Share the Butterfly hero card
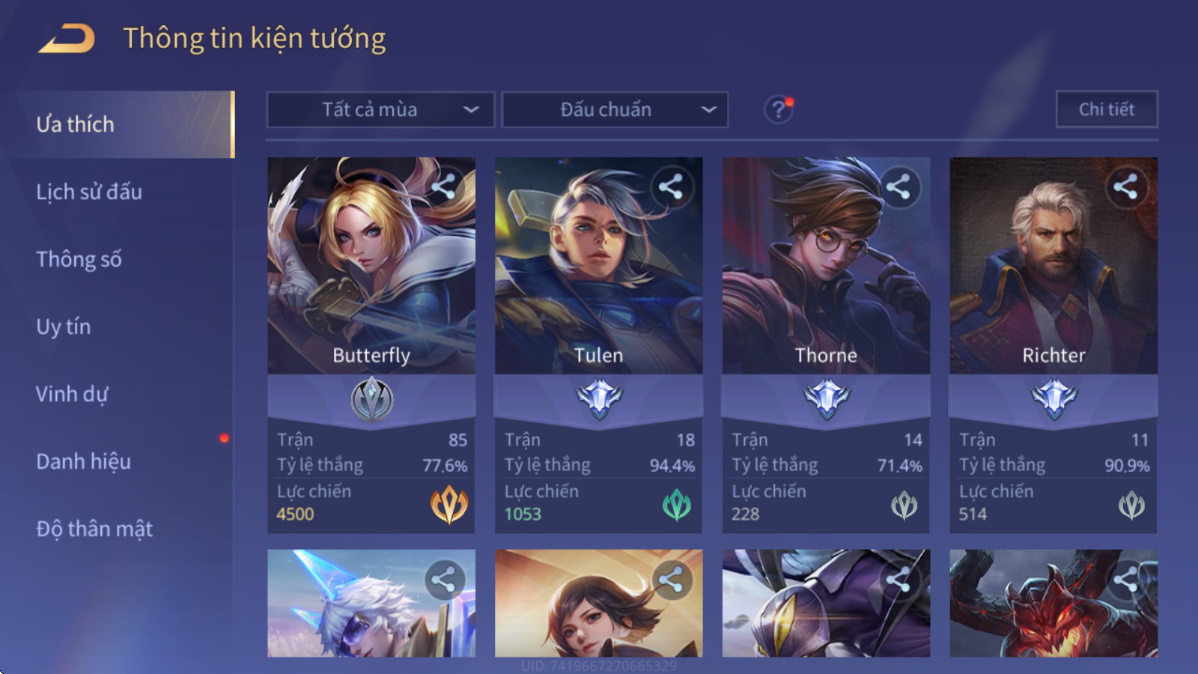 coord(443,186)
